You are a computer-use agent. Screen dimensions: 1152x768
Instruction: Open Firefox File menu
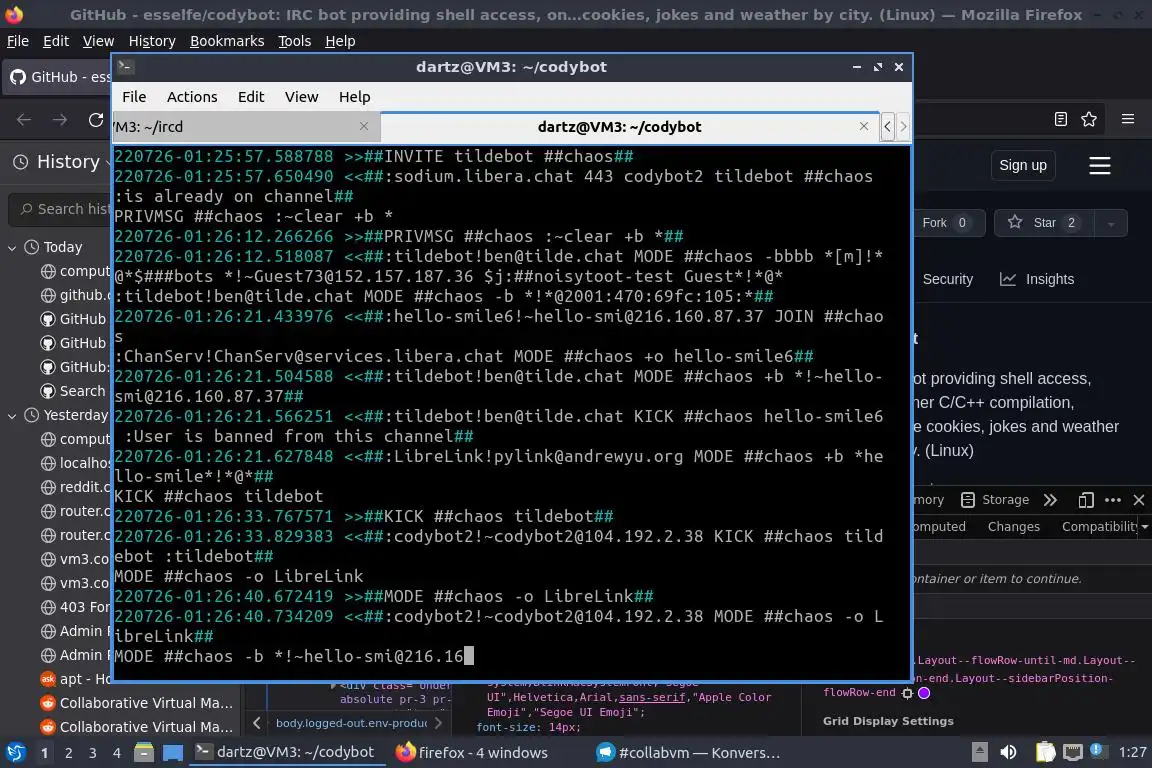coord(18,41)
